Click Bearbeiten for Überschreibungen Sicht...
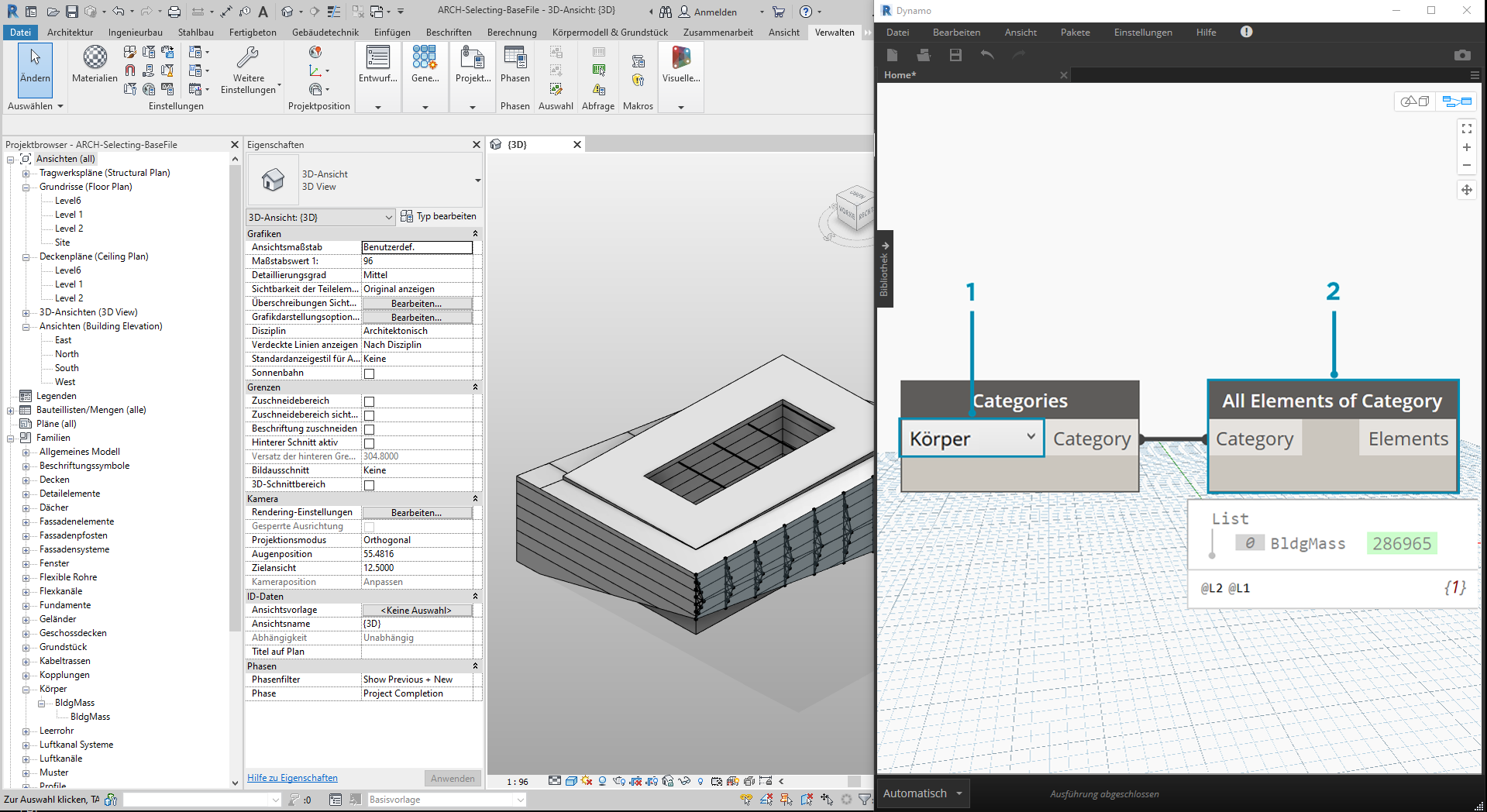The height and width of the screenshot is (812, 1487). 417,304
